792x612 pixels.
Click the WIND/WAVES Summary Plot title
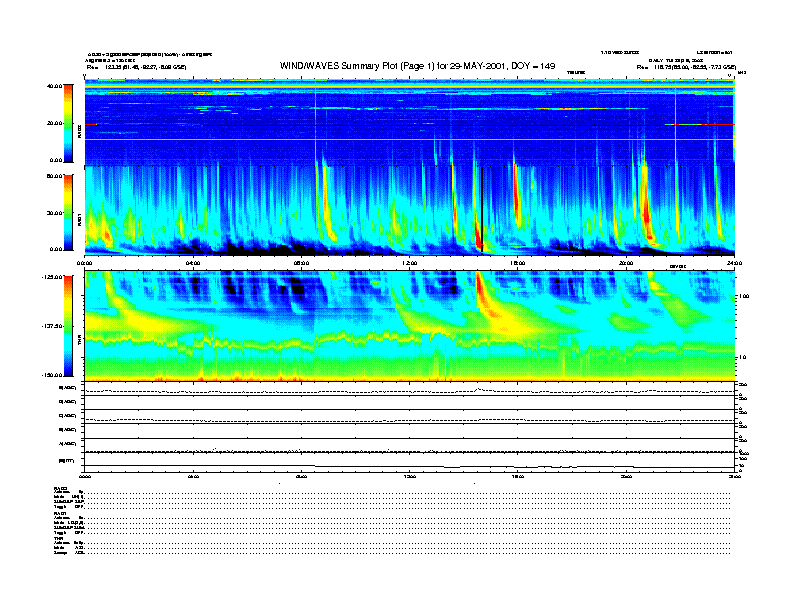[417, 66]
